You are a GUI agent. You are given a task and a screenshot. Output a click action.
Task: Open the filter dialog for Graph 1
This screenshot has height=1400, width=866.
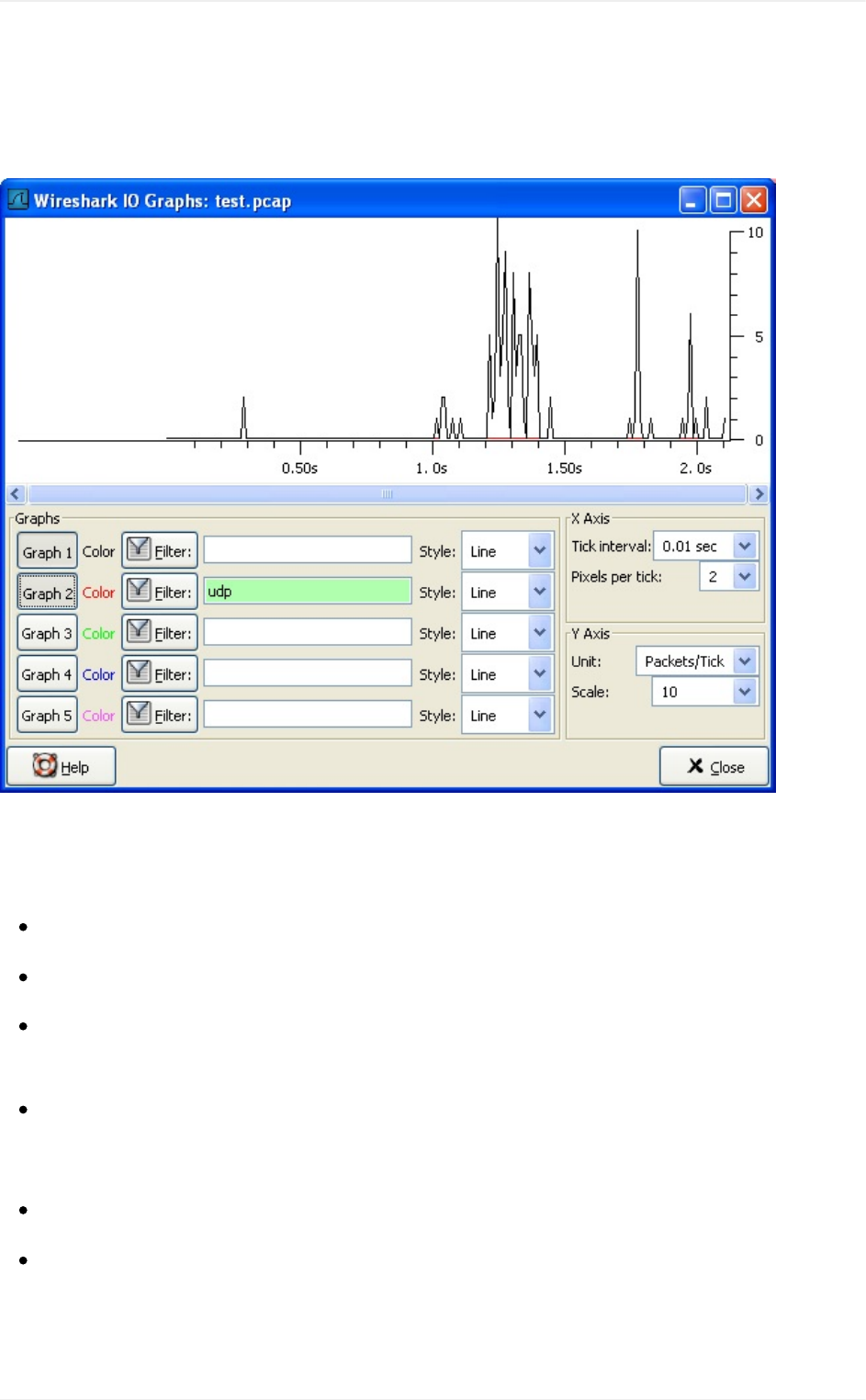point(160,551)
